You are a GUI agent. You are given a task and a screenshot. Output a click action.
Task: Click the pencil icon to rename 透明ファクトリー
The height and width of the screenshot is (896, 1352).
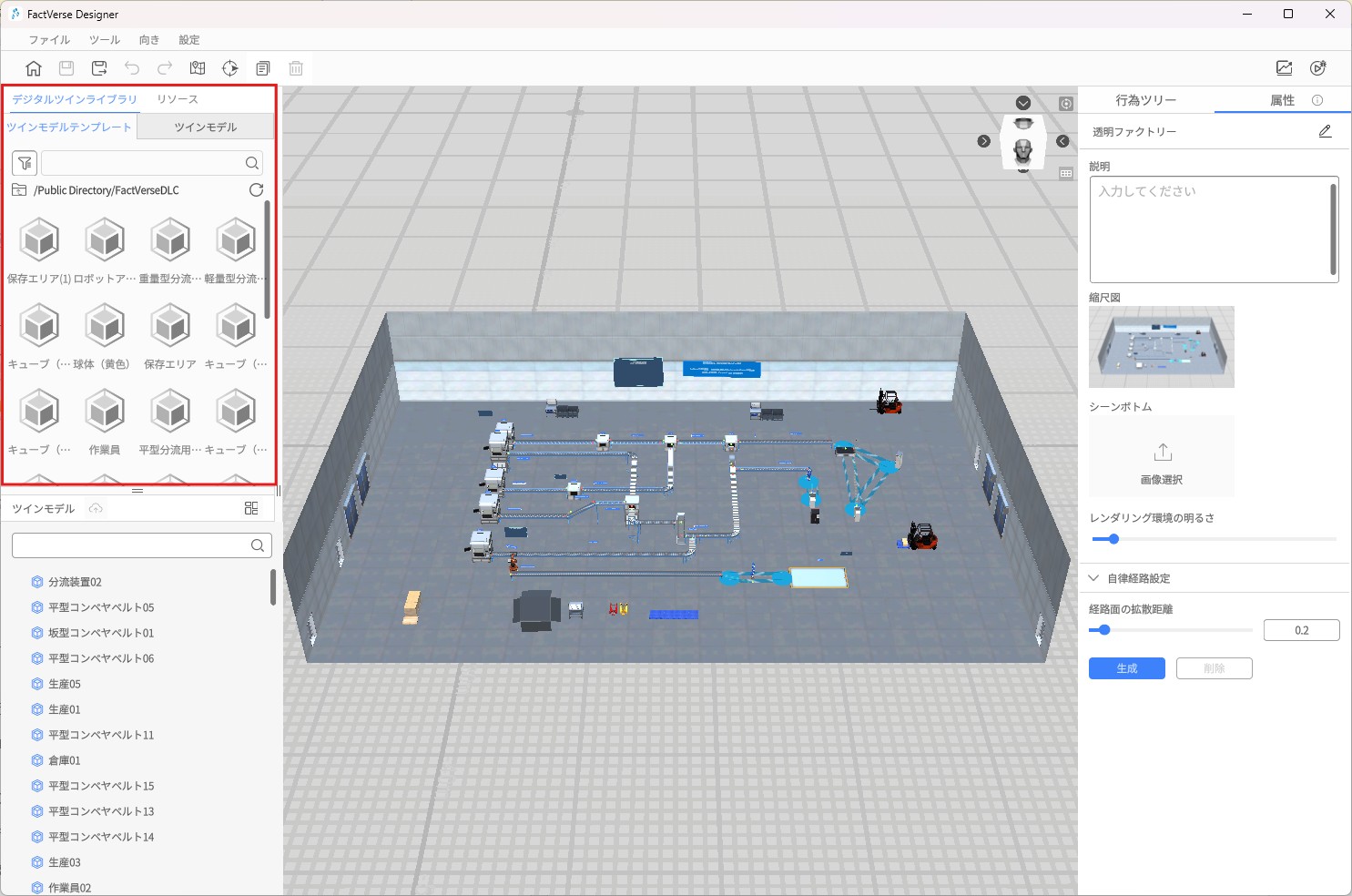[x=1325, y=132]
